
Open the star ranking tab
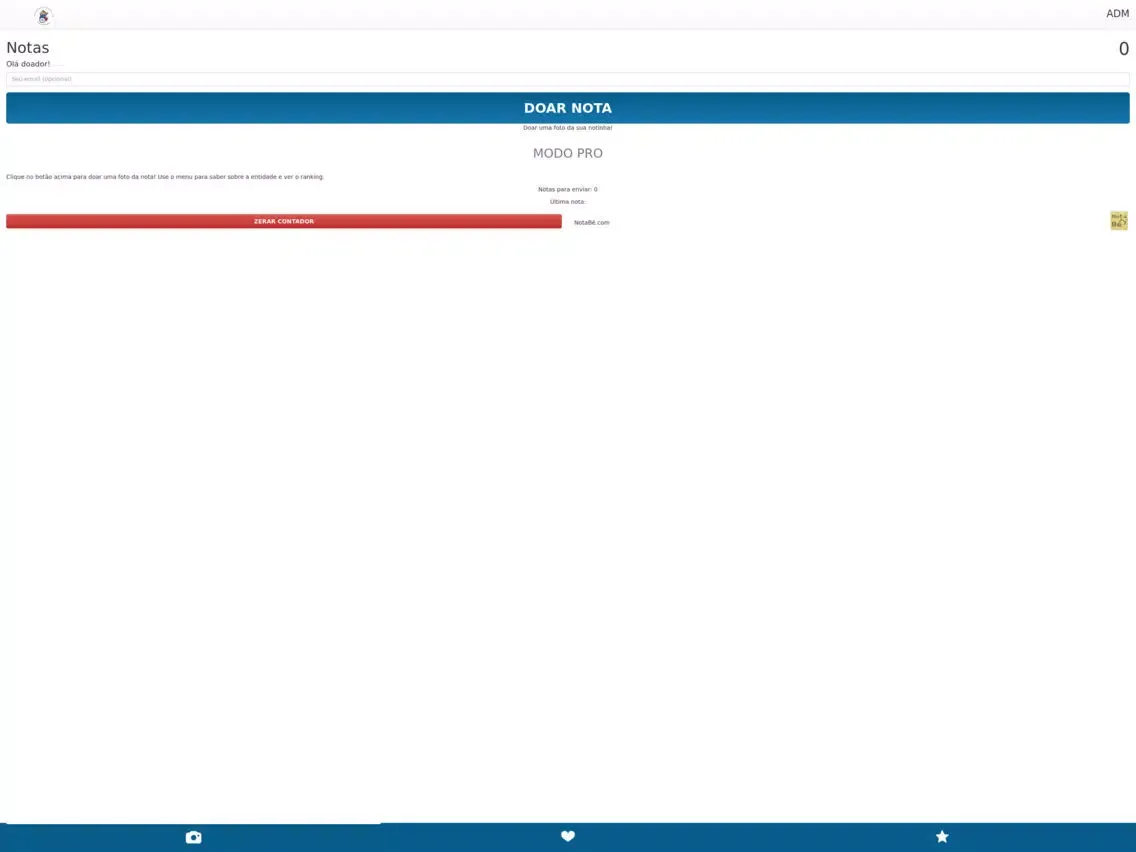click(x=942, y=837)
